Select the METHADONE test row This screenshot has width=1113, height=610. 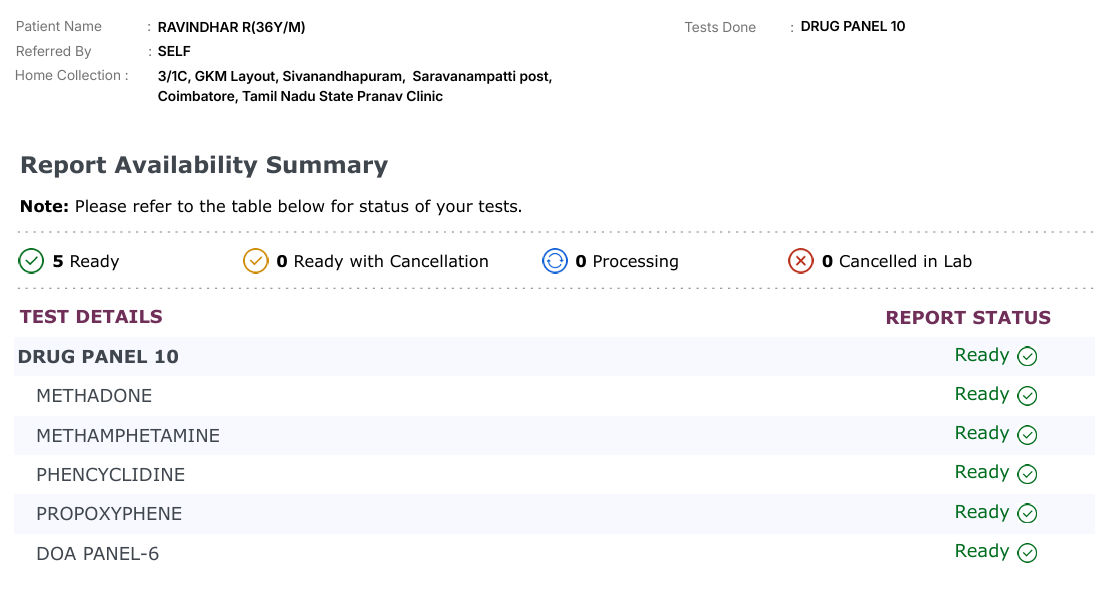tap(94, 396)
